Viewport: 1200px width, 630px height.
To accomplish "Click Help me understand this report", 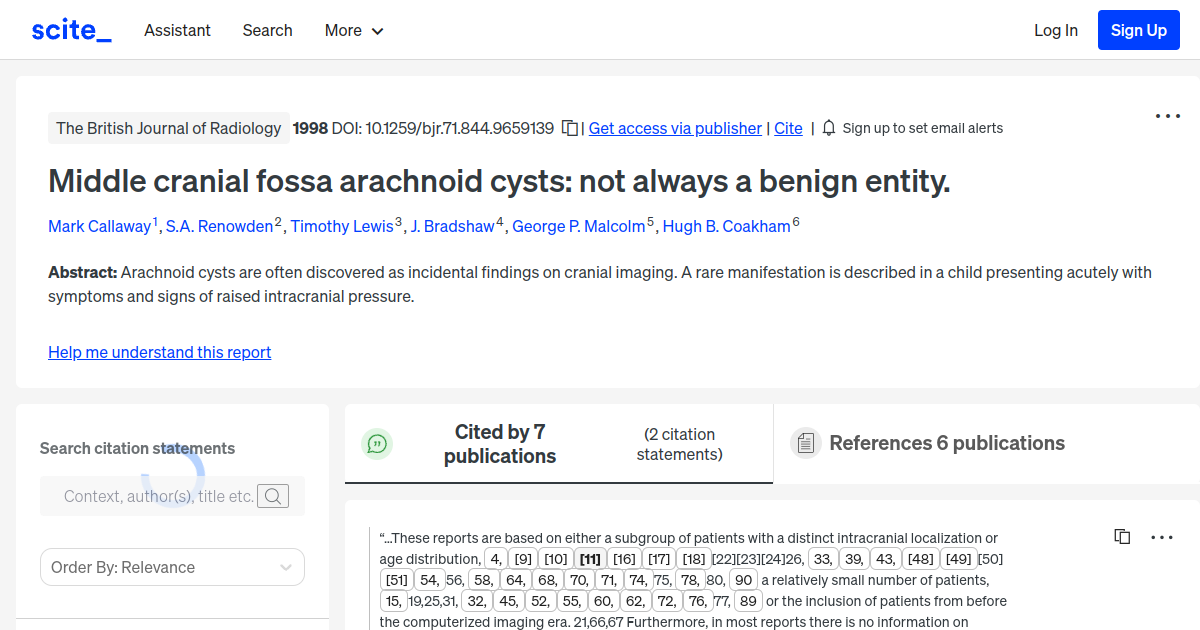I will tap(159, 352).
